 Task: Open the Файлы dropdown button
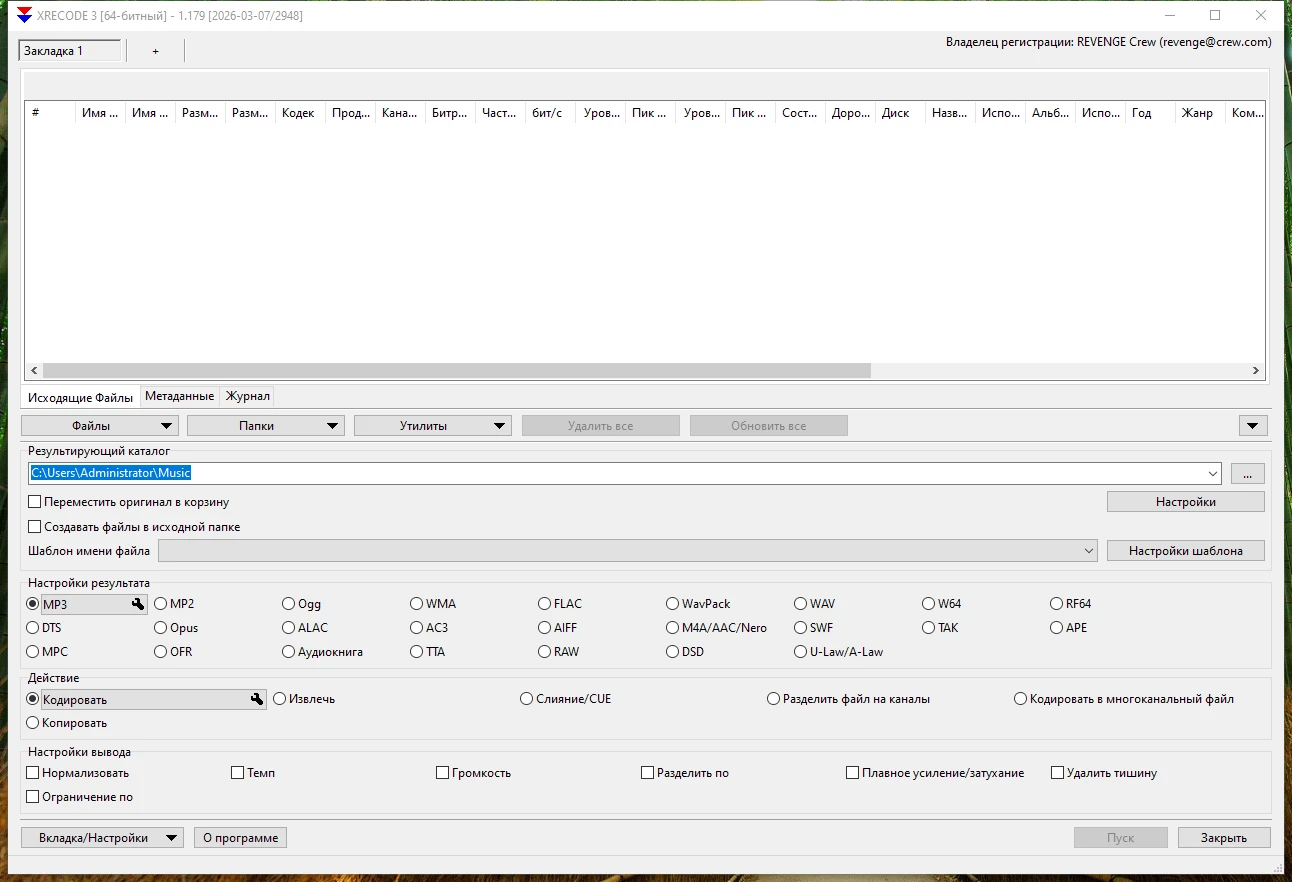99,426
